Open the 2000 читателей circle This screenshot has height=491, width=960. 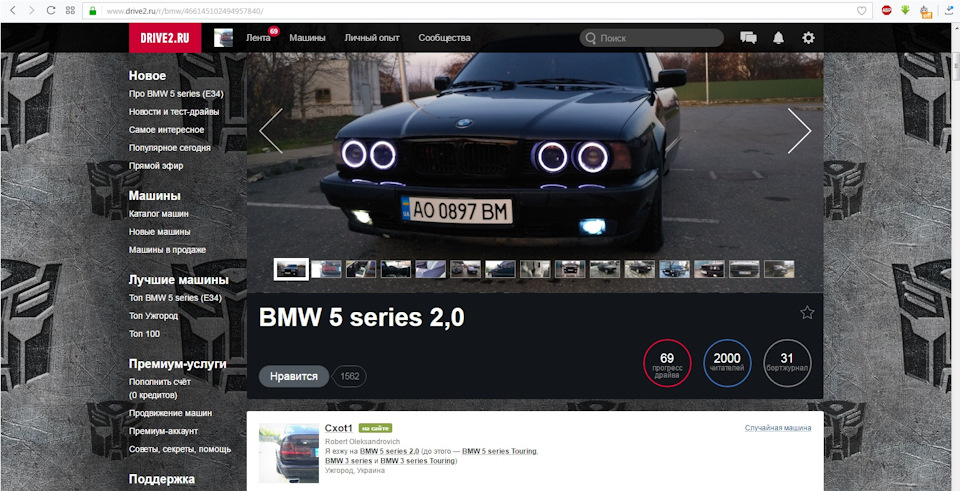pyautogui.click(x=727, y=363)
